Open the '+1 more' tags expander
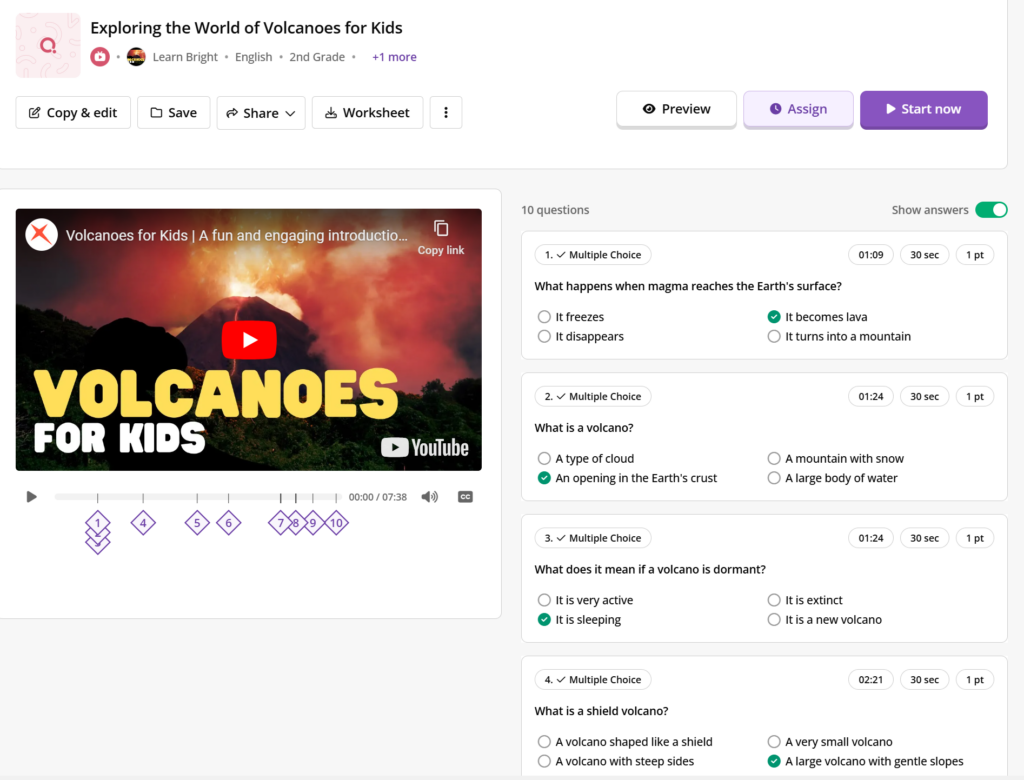The height and width of the screenshot is (780, 1024). coord(394,57)
